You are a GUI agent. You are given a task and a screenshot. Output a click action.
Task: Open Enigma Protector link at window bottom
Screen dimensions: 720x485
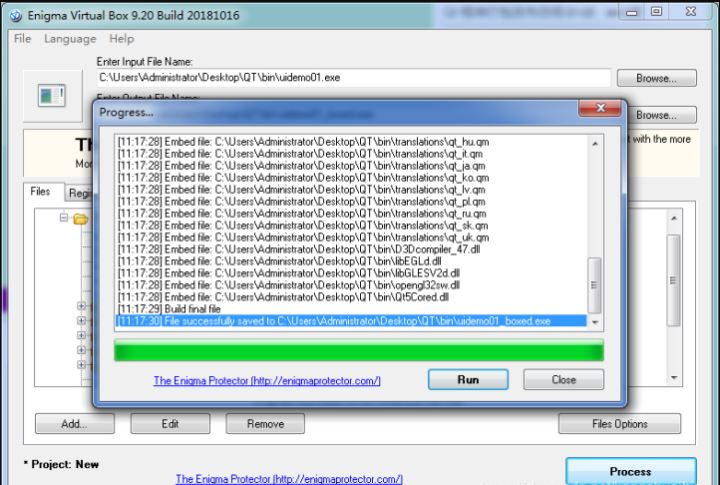click(289, 479)
